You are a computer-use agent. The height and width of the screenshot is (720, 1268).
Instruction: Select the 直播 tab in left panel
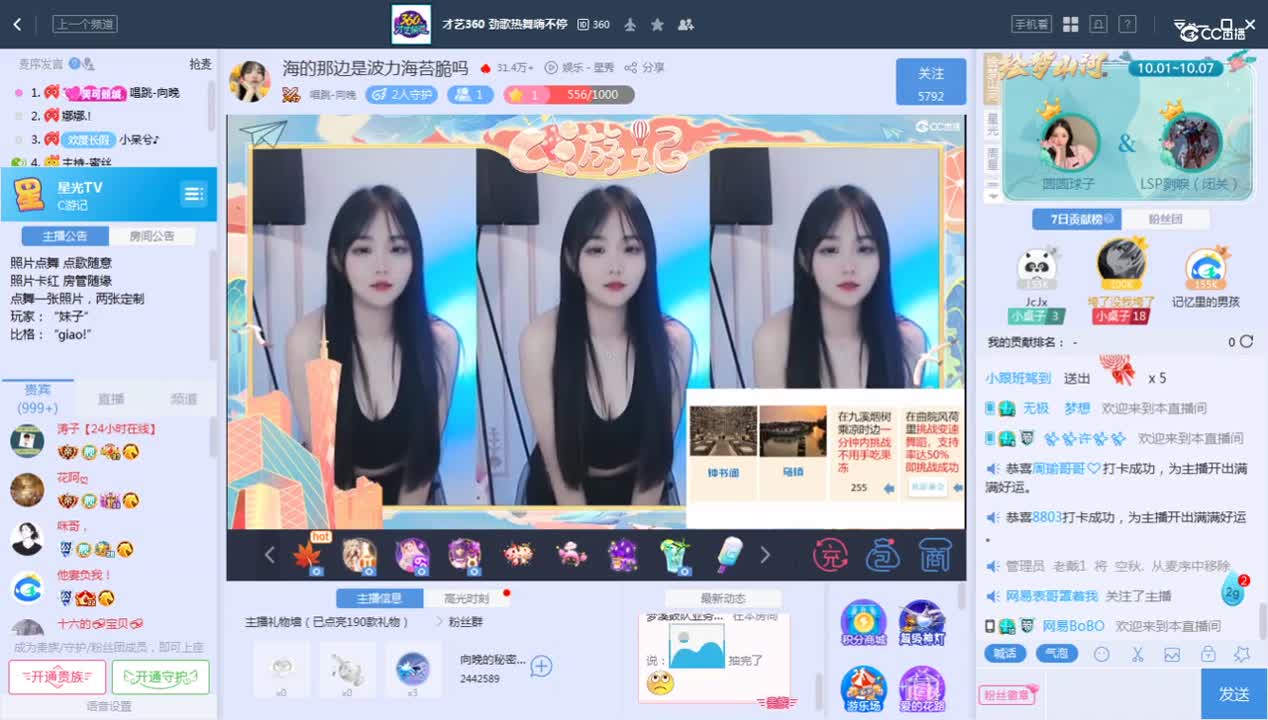click(x=111, y=399)
